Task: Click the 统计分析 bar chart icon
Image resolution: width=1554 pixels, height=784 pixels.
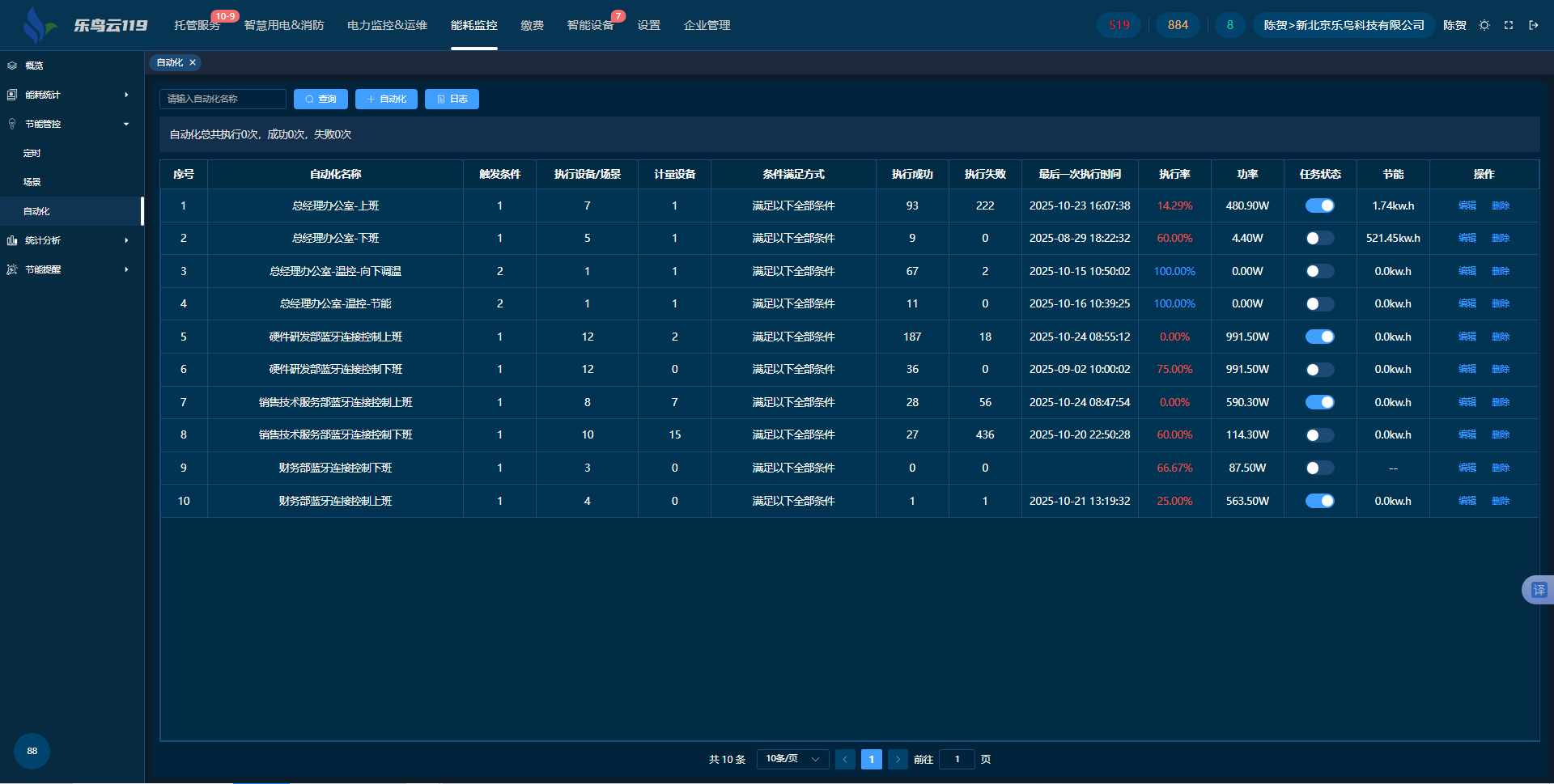Action: coord(12,240)
